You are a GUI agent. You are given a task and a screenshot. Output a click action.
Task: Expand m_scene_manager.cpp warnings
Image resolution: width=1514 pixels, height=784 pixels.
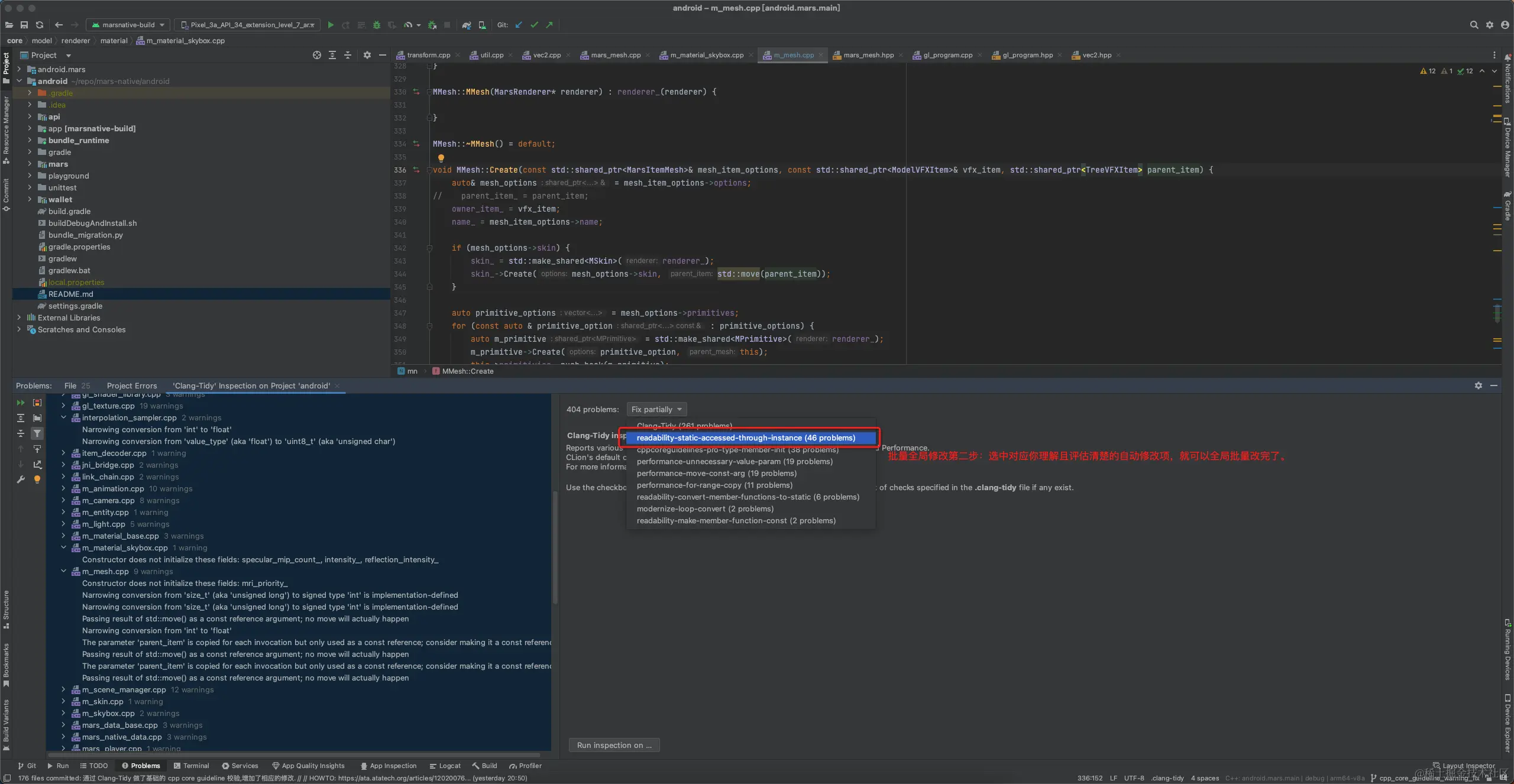click(63, 689)
